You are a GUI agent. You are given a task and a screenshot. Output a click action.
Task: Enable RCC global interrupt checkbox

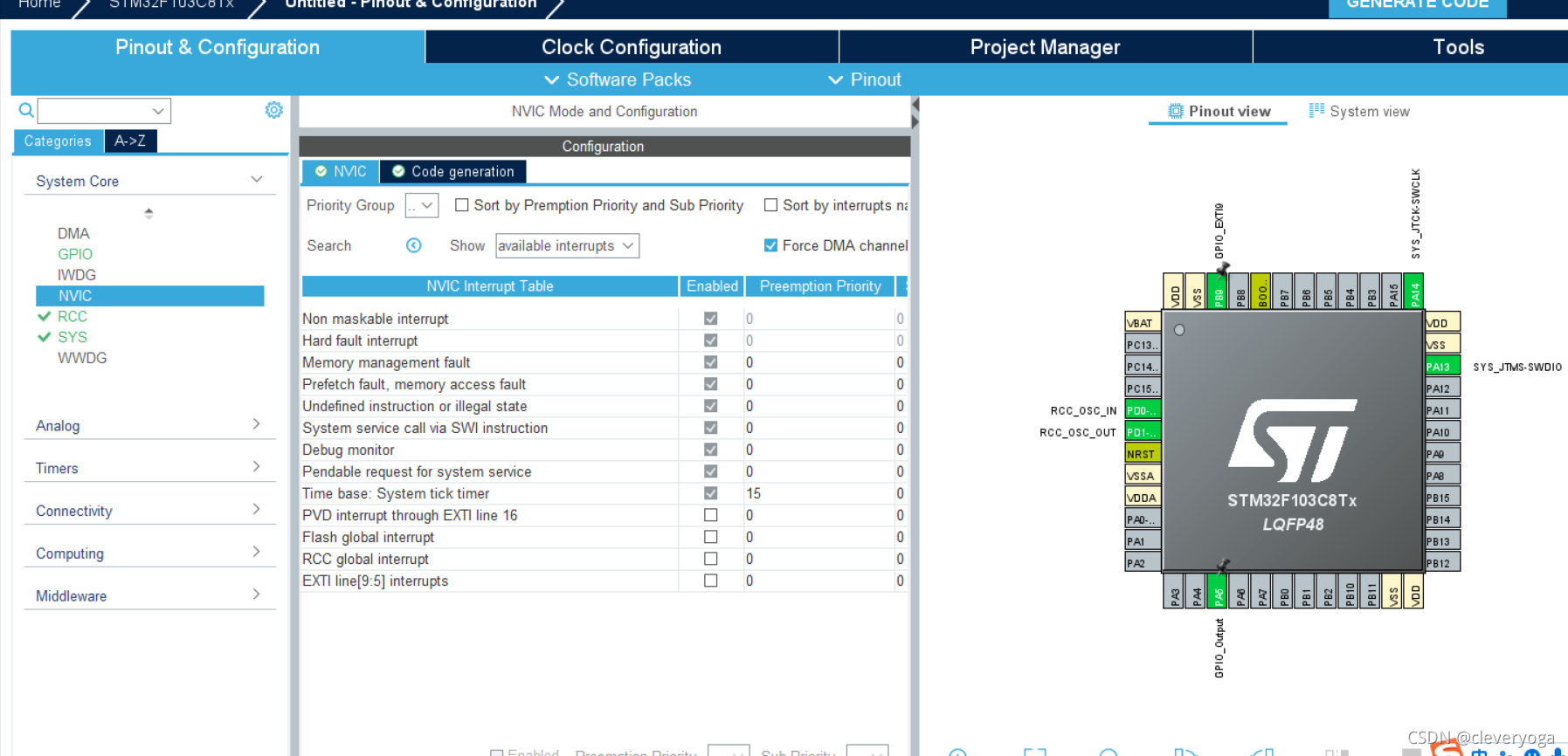point(711,559)
